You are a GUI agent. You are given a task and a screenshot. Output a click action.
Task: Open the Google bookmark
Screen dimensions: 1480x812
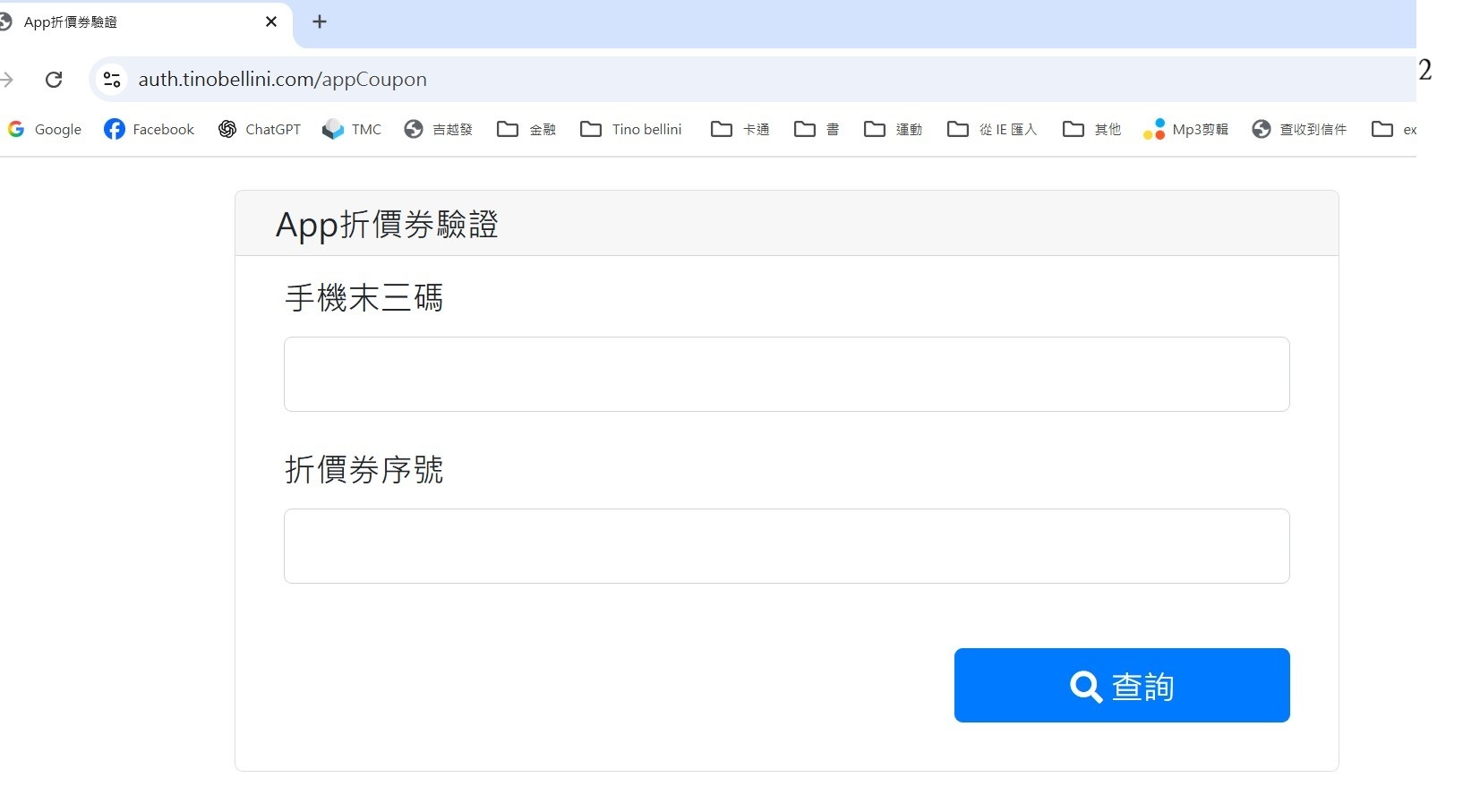pyautogui.click(x=45, y=130)
